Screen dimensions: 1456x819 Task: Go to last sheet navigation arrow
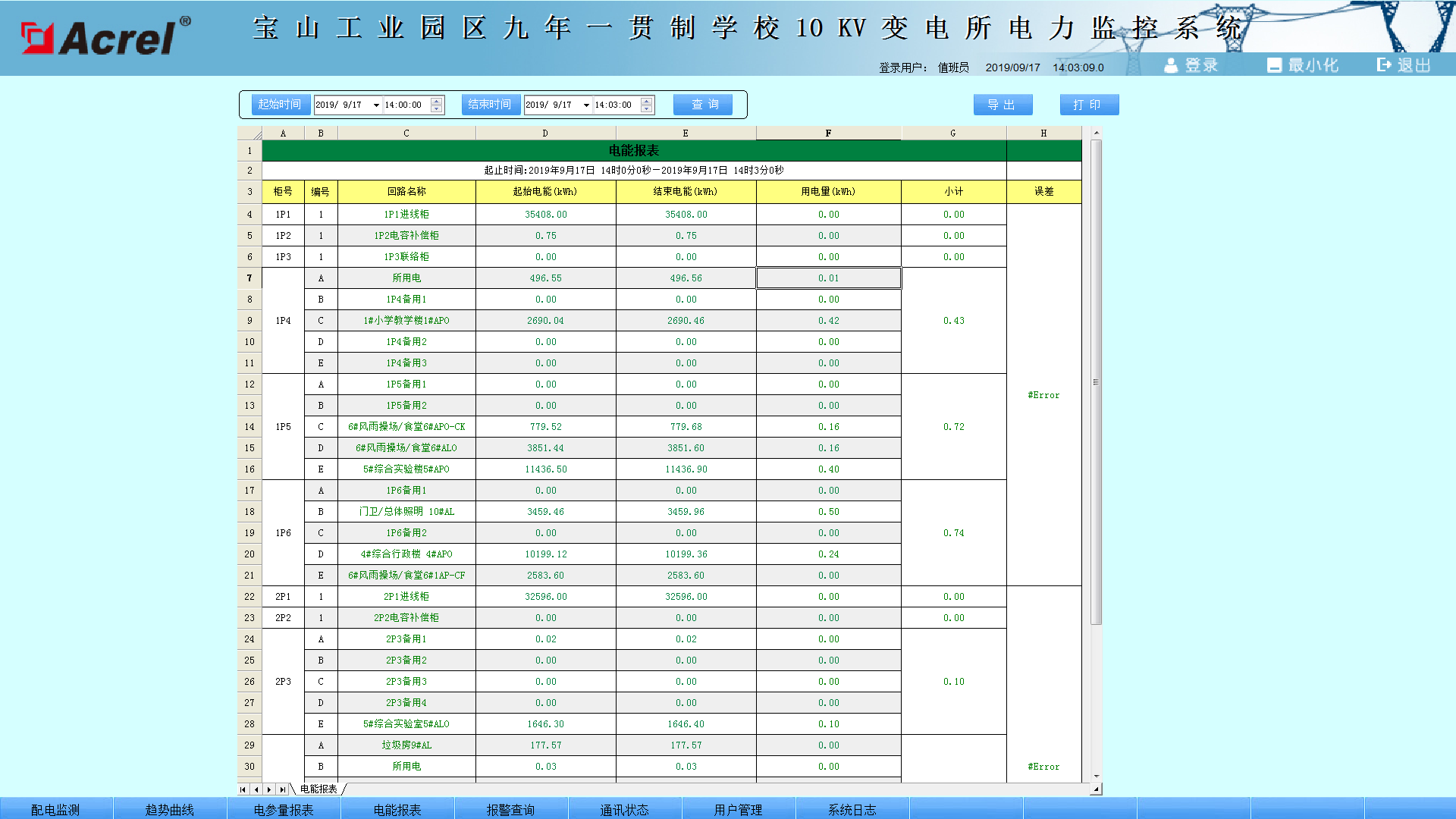click(282, 789)
